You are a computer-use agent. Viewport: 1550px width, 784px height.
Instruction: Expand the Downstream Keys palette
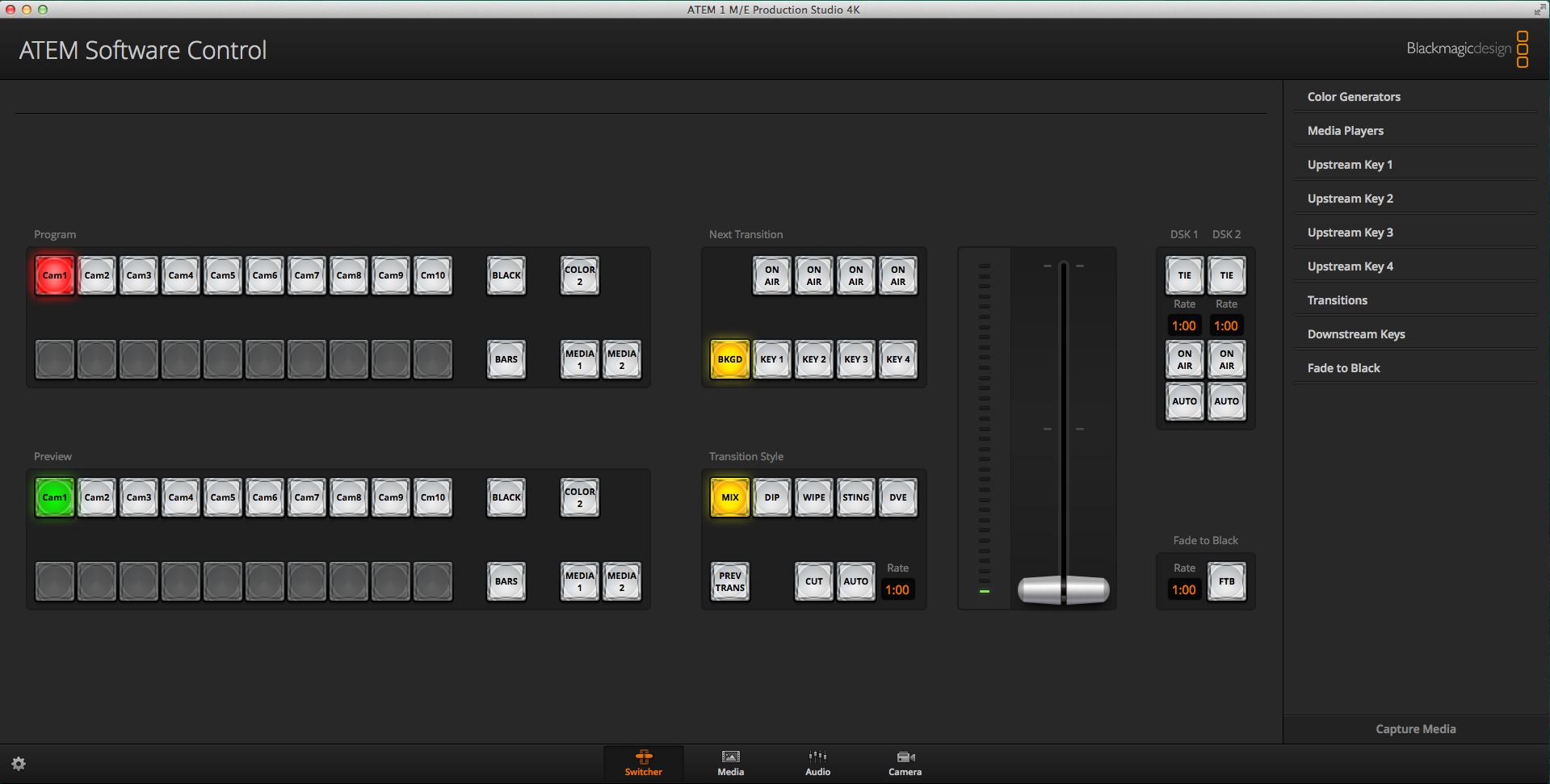click(1415, 334)
